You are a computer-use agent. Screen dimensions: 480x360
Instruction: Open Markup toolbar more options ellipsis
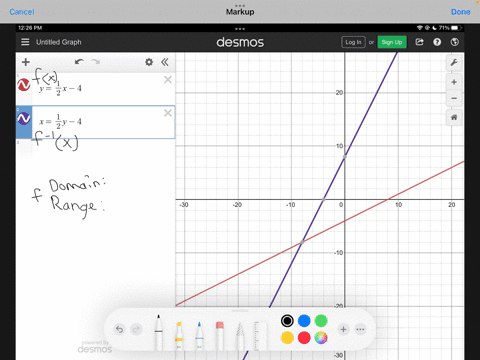tap(360, 329)
